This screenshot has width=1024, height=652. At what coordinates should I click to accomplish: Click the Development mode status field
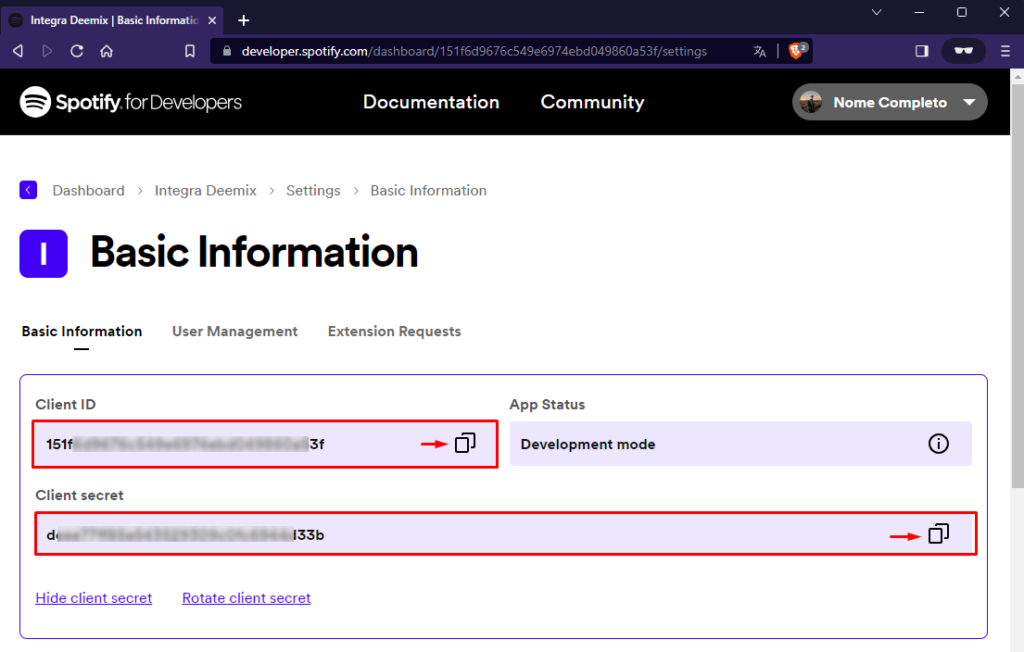coord(741,444)
